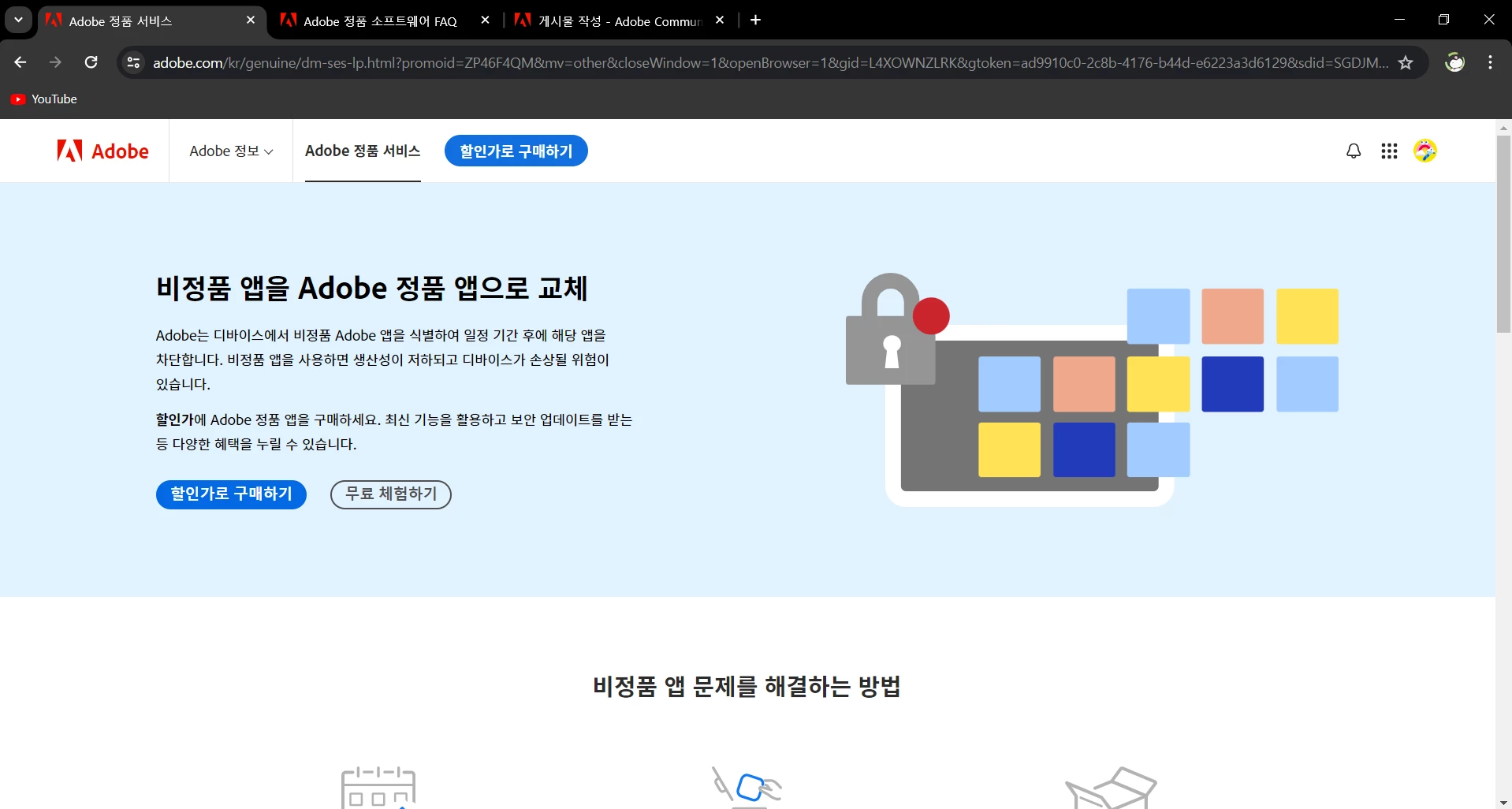Click the hero 할인가로 구매하기 button
The image size is (1512, 809).
point(231,494)
